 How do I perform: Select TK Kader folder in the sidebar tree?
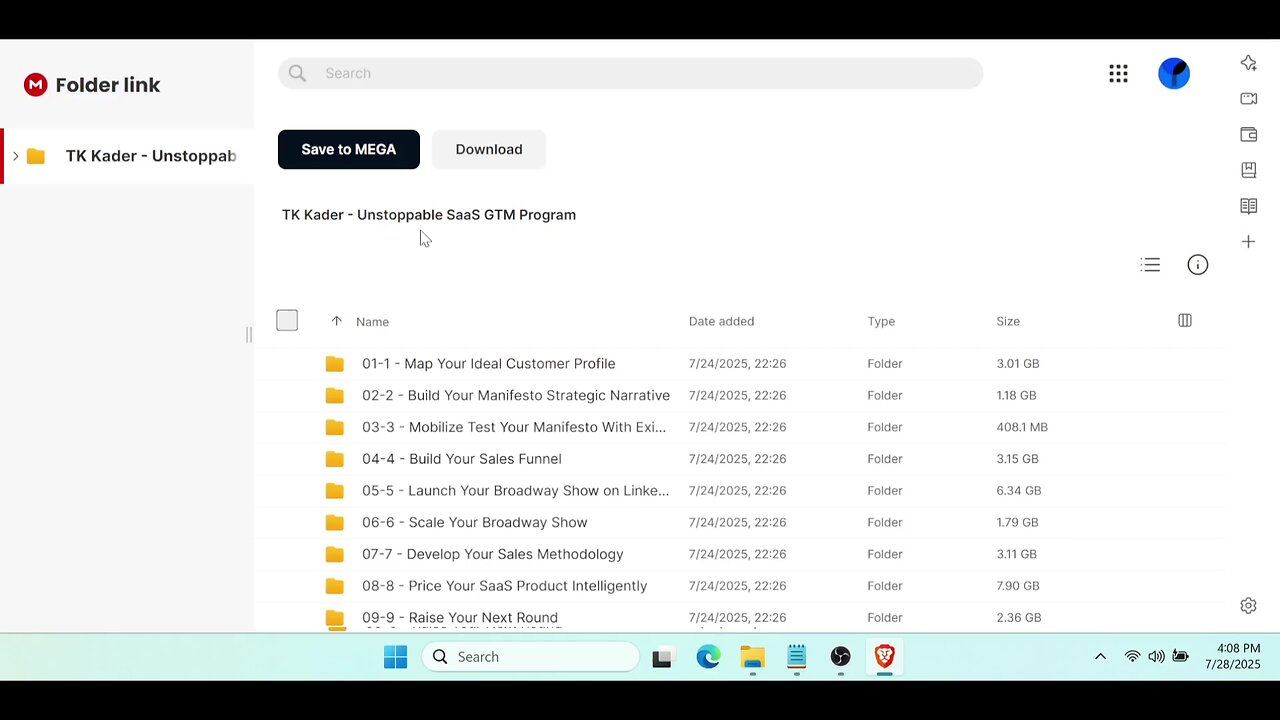pos(128,156)
